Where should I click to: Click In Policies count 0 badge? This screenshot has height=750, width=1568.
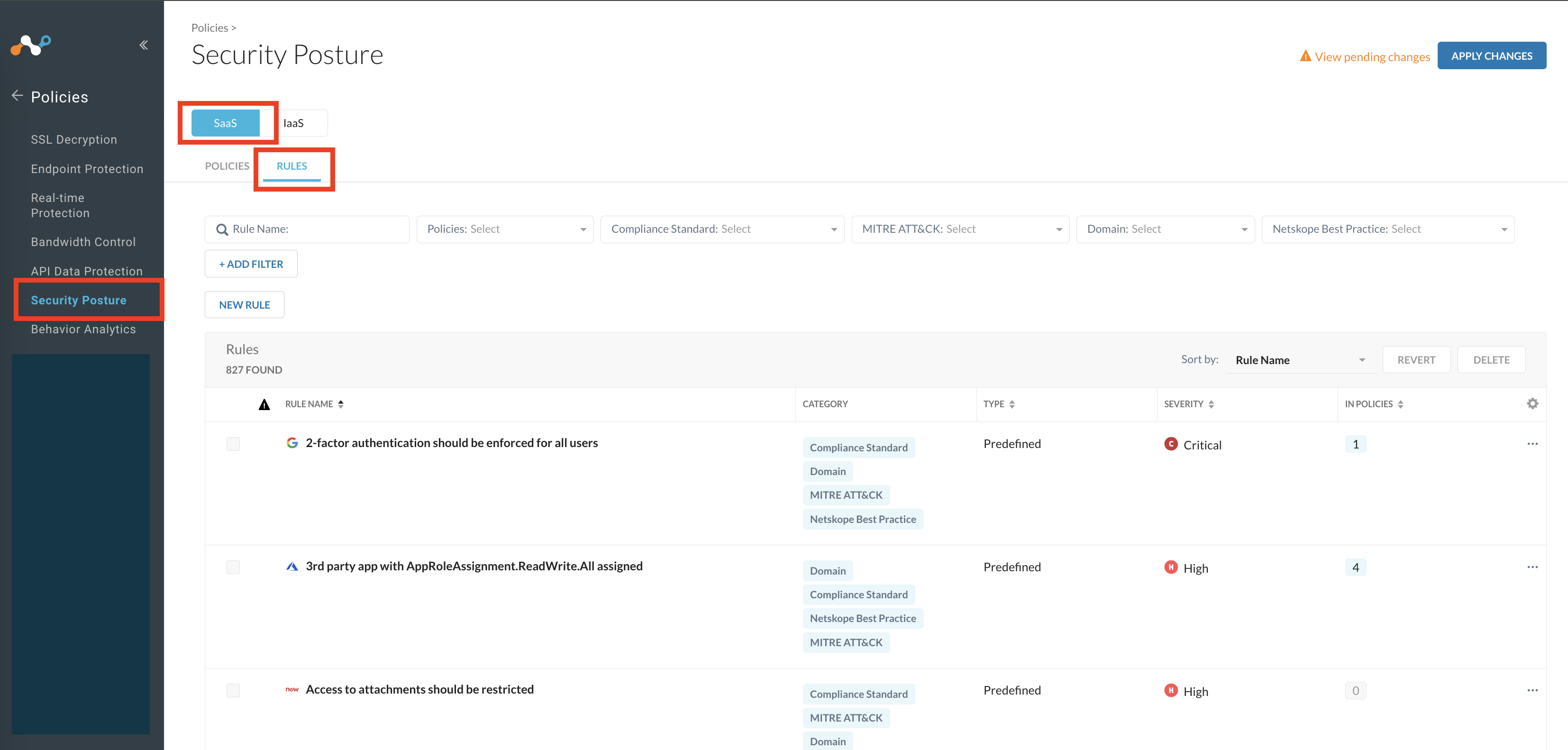click(1355, 690)
